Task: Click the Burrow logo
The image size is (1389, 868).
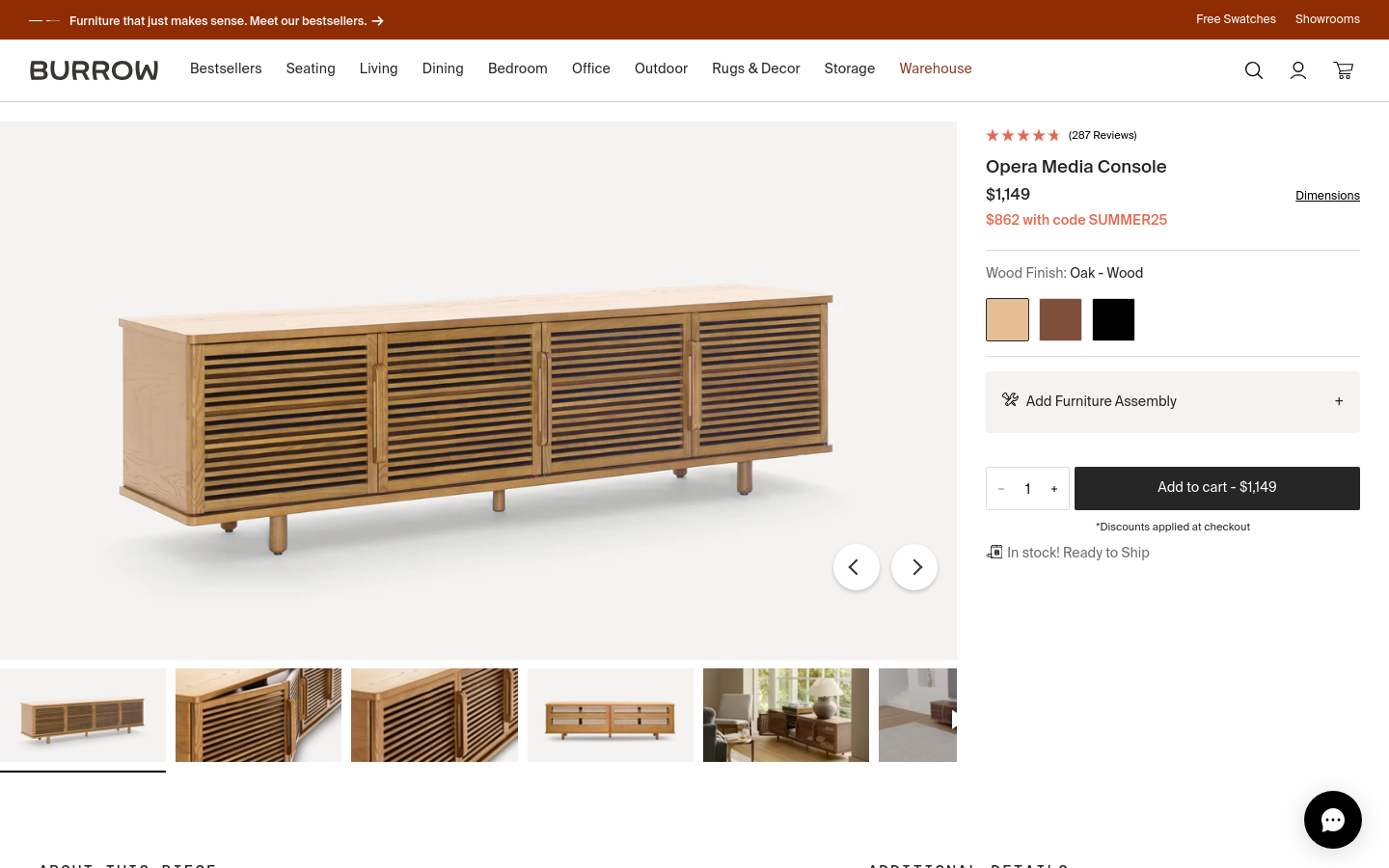Action: coord(94,70)
